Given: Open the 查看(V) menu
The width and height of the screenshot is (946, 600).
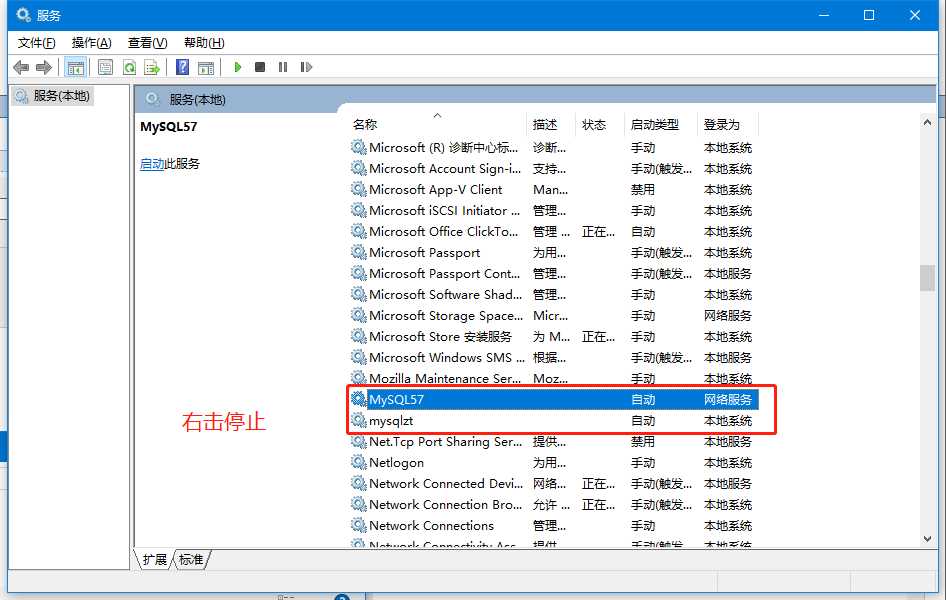Looking at the screenshot, I should 147,43.
